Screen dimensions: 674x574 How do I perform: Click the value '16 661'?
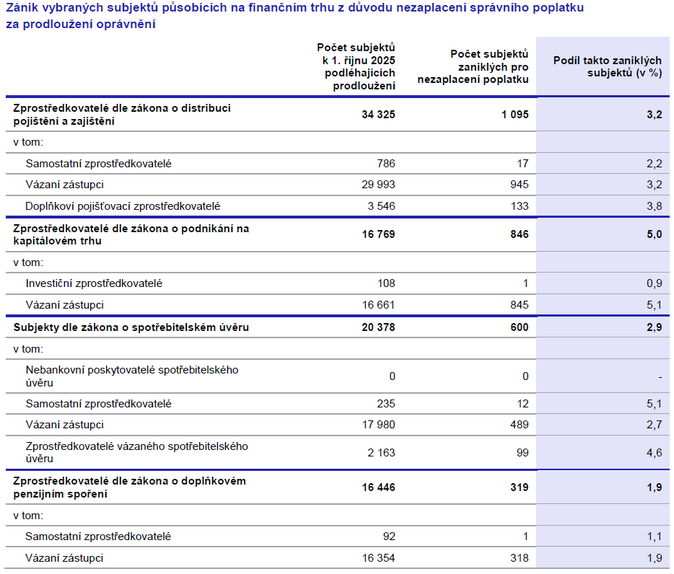coord(378,305)
